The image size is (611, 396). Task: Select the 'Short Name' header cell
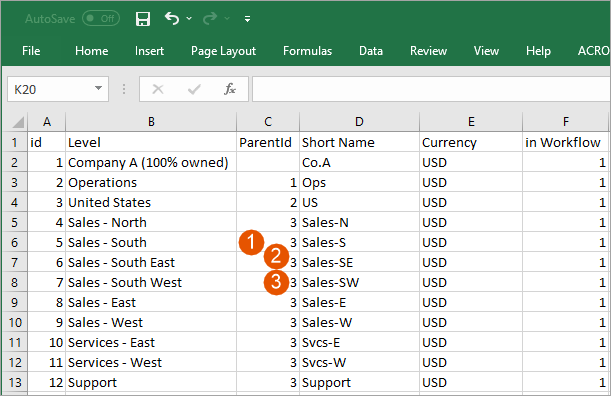coord(359,142)
